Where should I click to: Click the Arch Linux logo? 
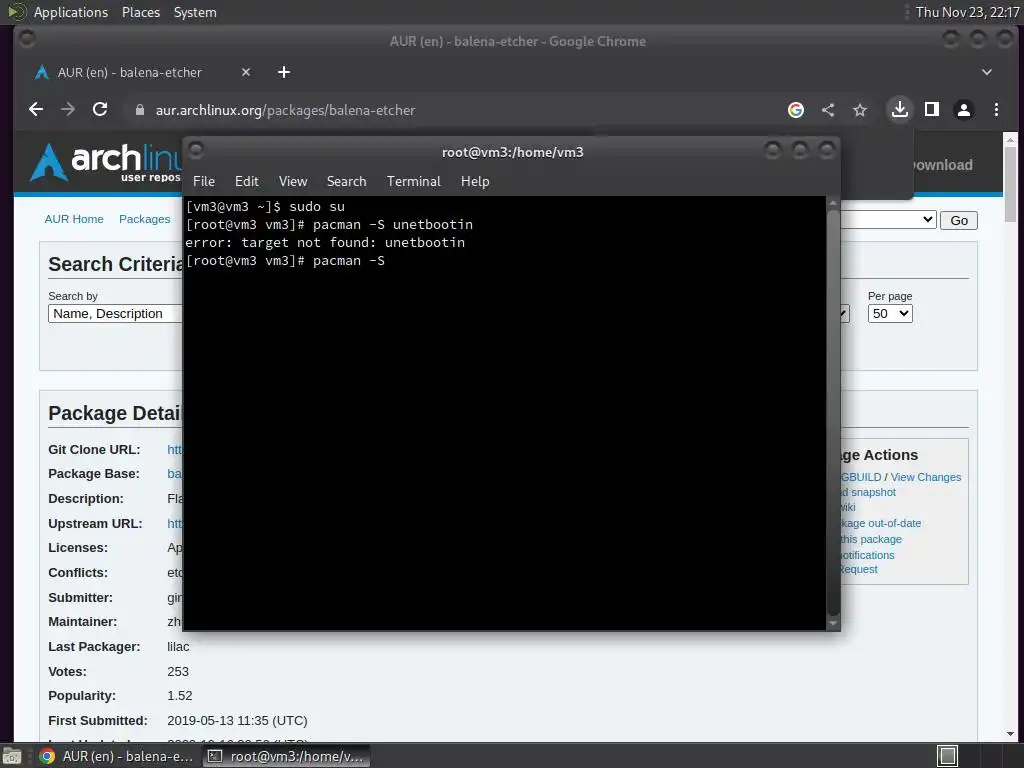pos(106,162)
